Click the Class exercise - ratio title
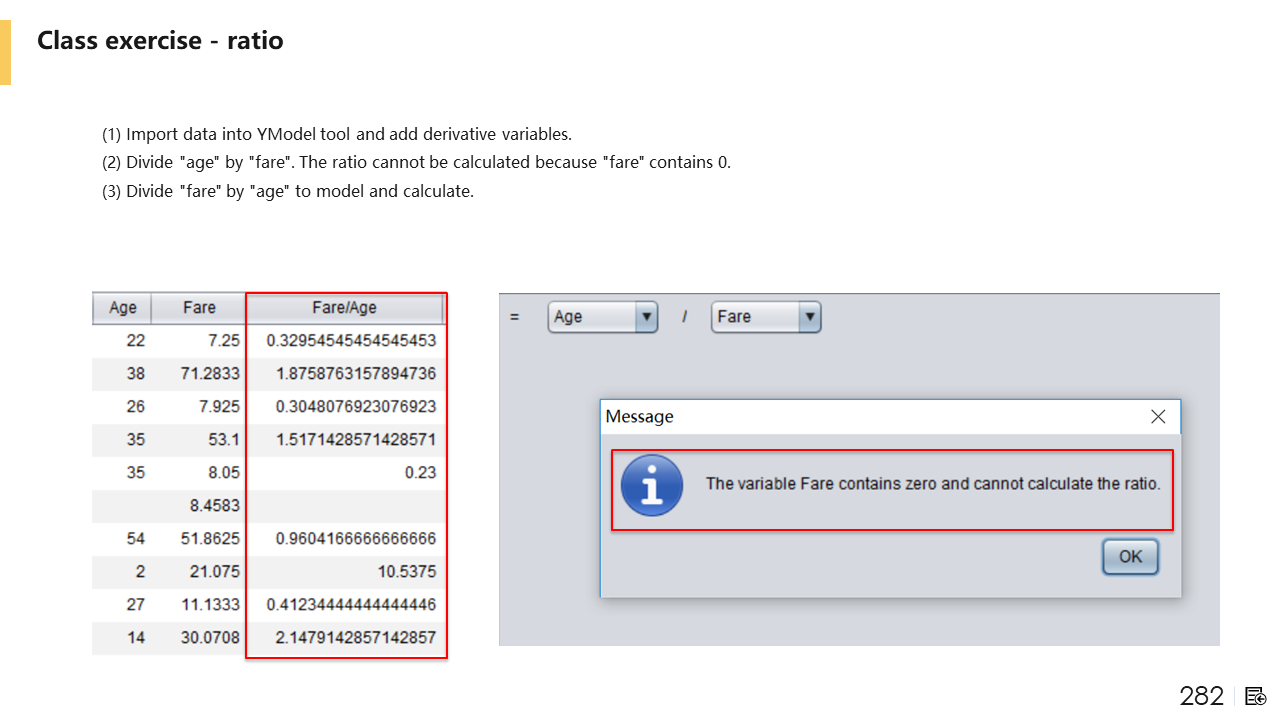This screenshot has width=1280, height=720. (160, 41)
